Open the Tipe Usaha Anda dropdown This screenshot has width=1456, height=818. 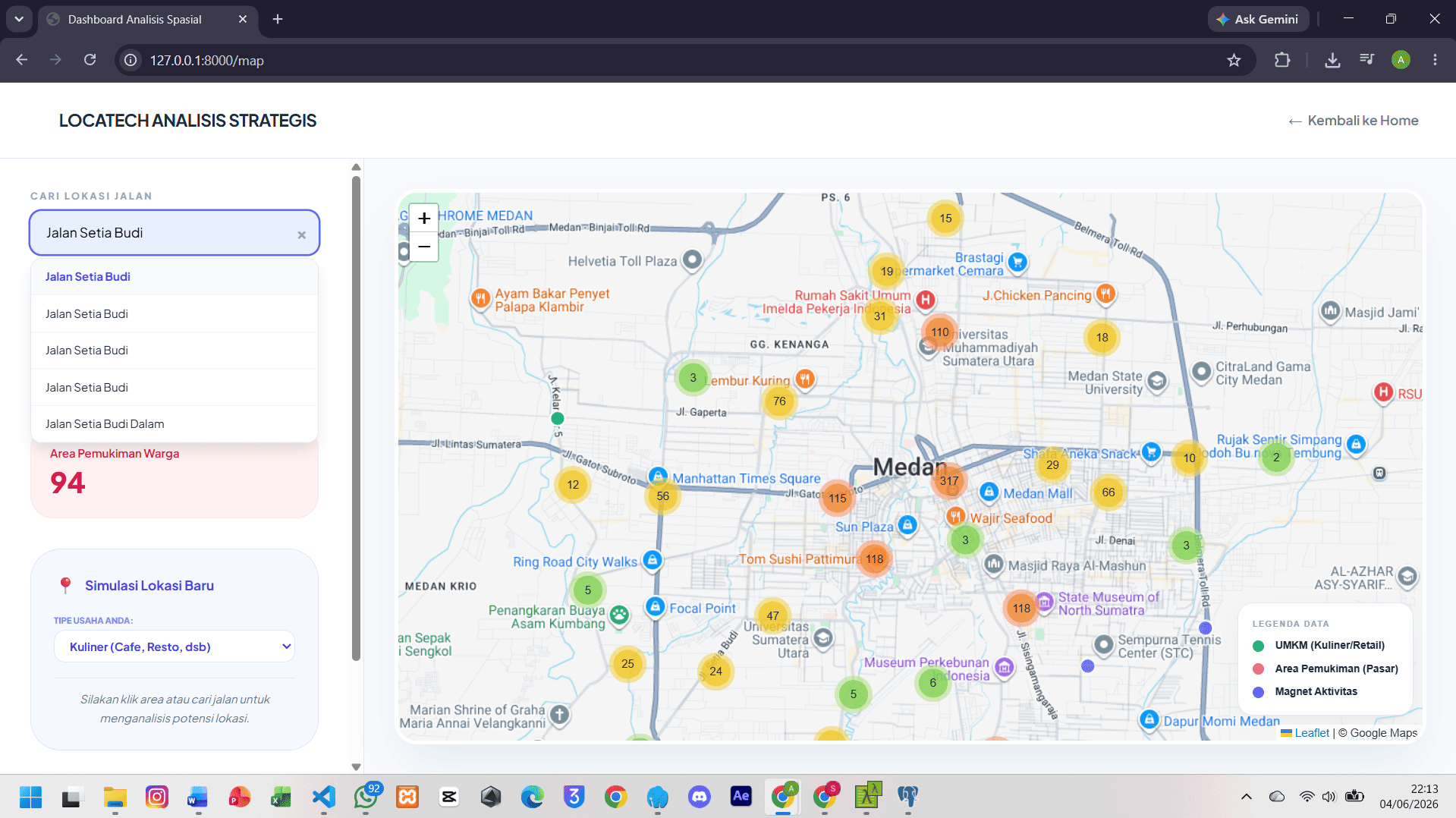(x=175, y=647)
